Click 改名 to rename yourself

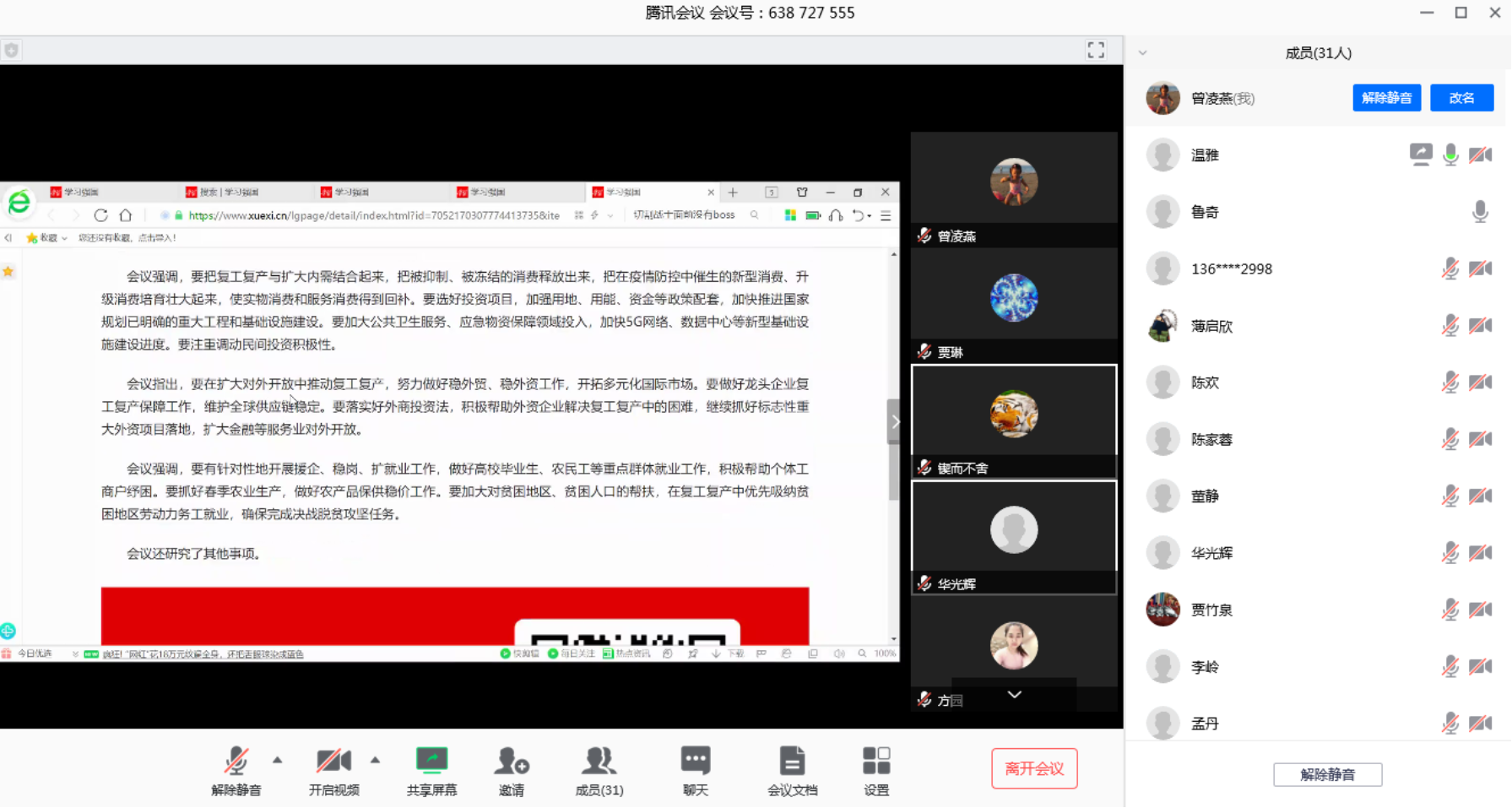1461,98
